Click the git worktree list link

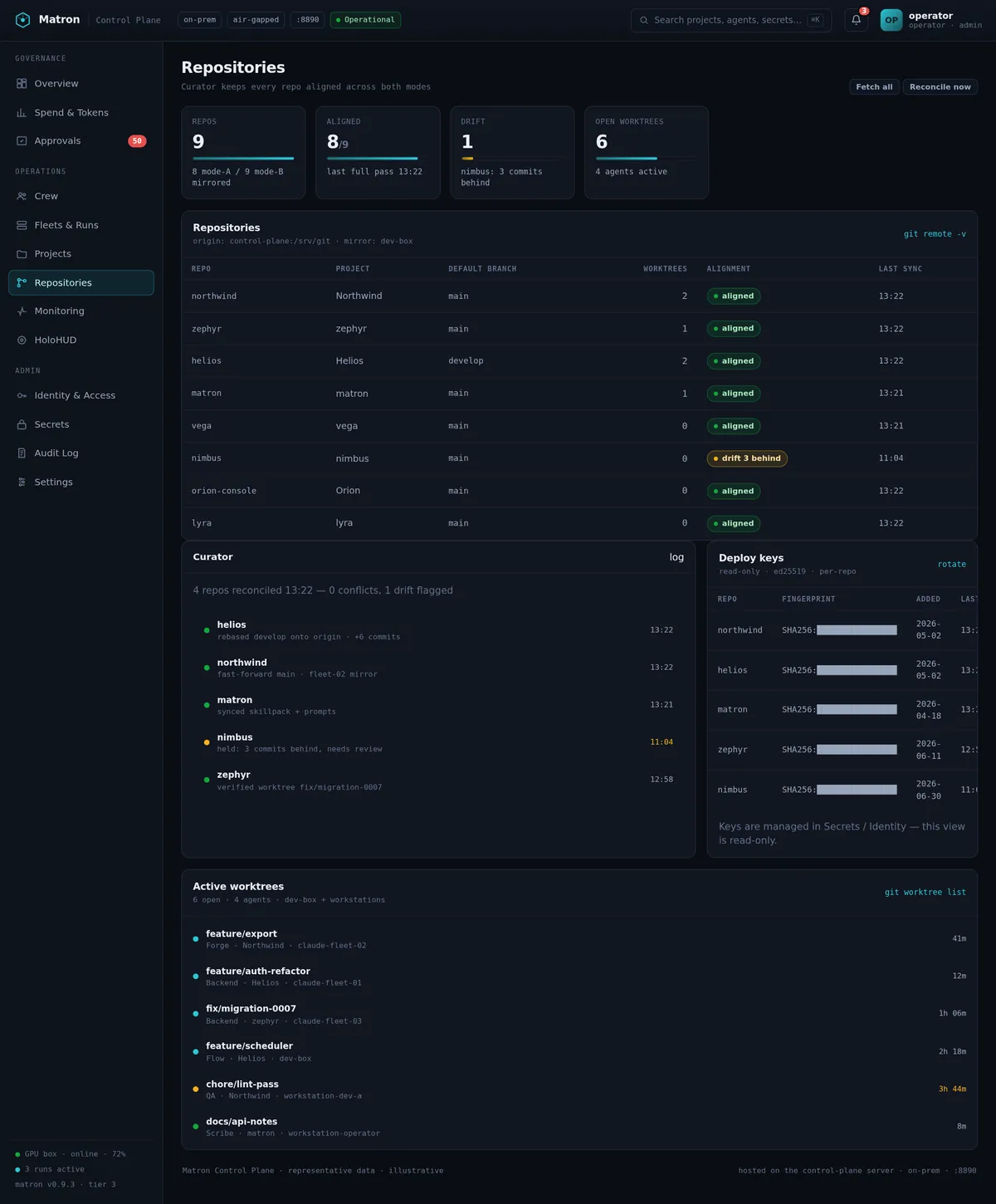(925, 893)
